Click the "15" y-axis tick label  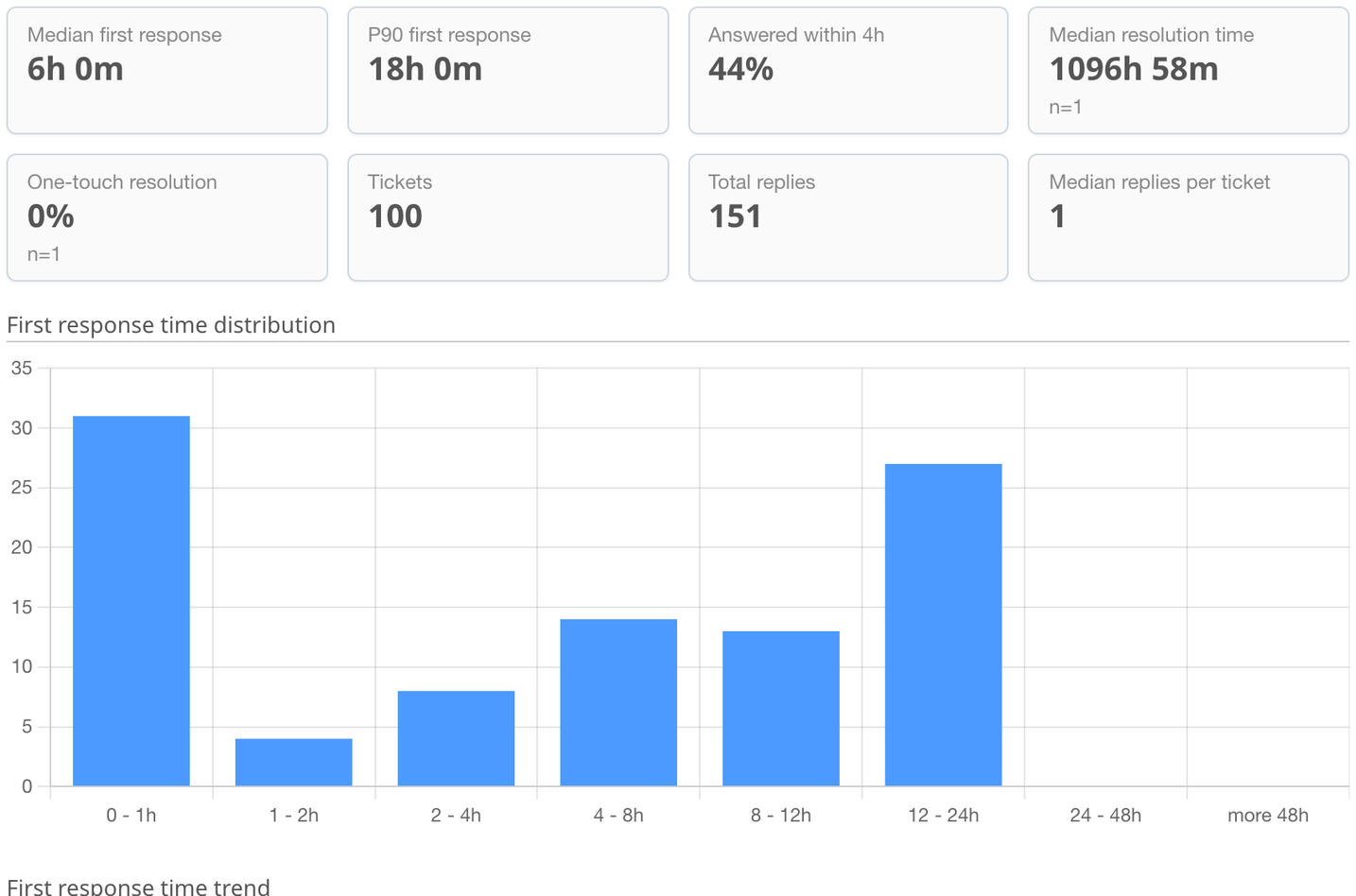click(22, 608)
